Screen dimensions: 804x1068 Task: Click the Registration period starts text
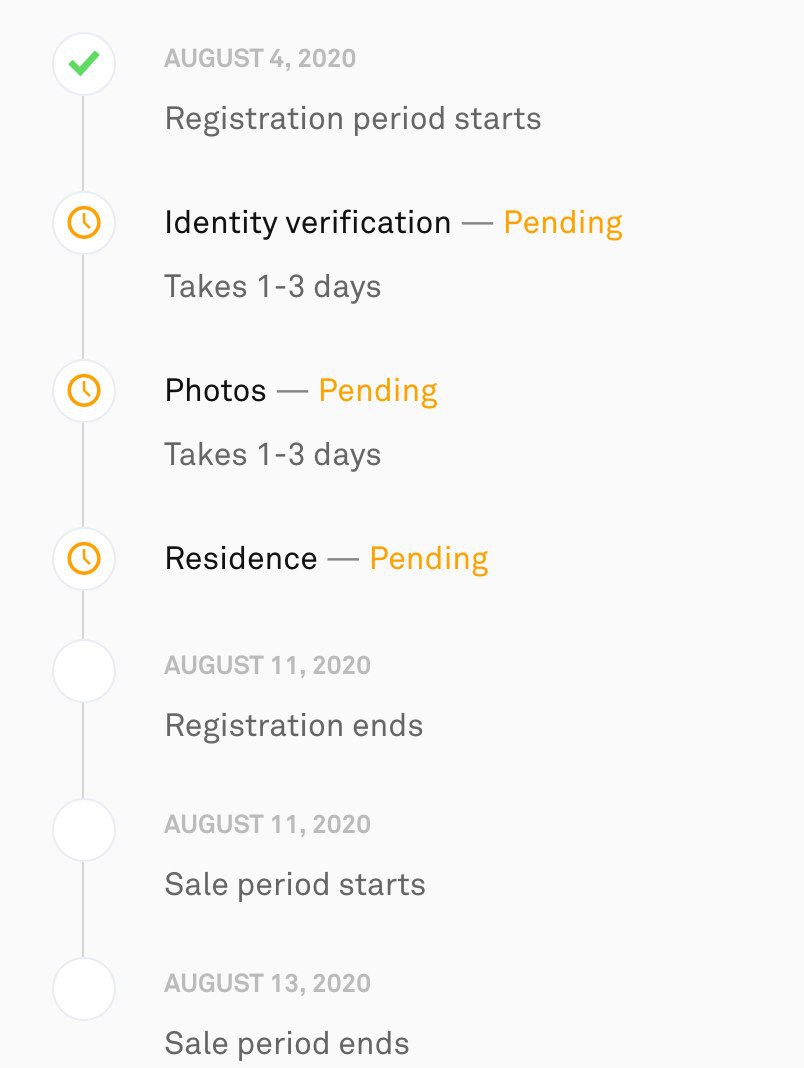[353, 119]
